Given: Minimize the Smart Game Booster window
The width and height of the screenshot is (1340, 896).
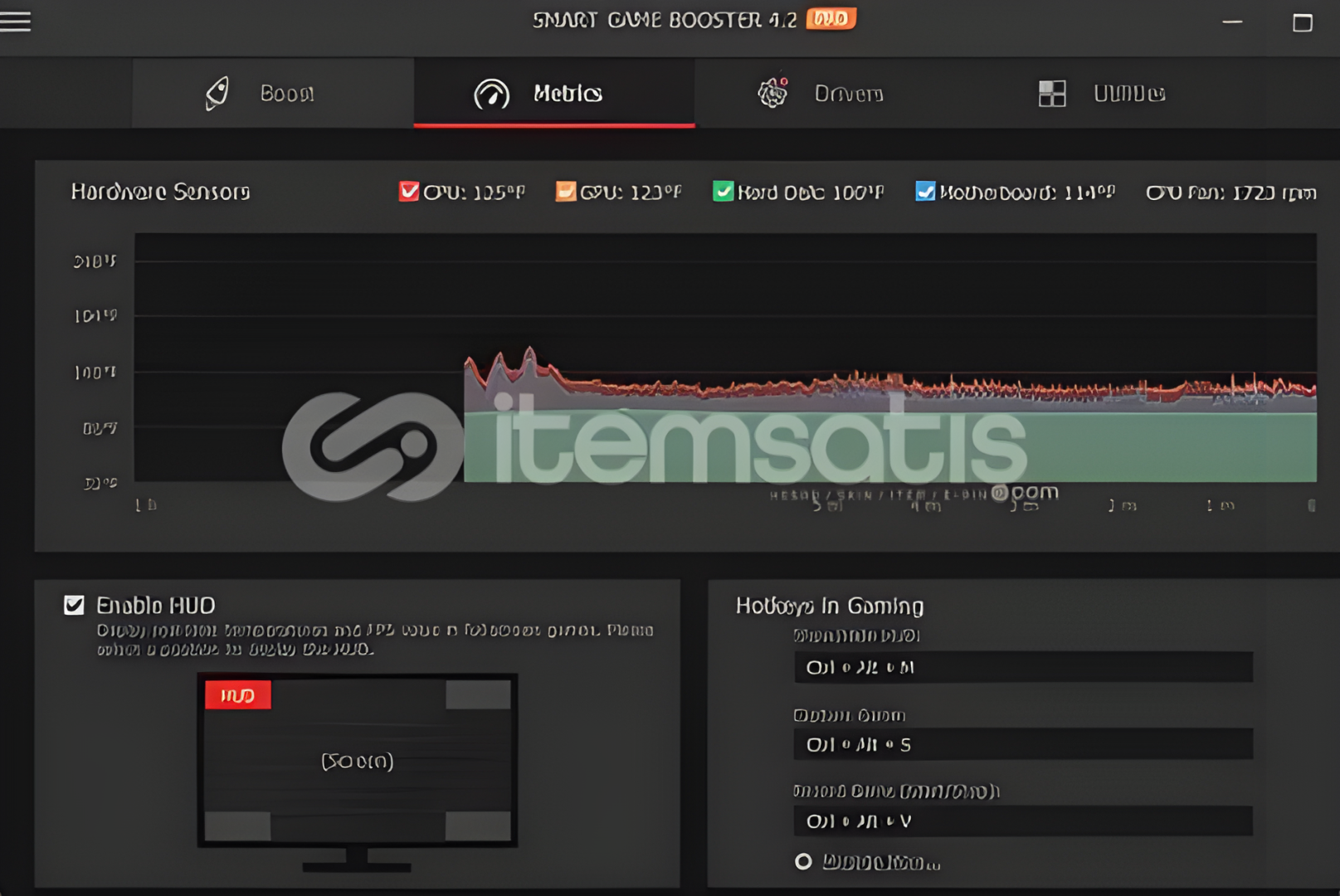Looking at the screenshot, I should (1232, 22).
